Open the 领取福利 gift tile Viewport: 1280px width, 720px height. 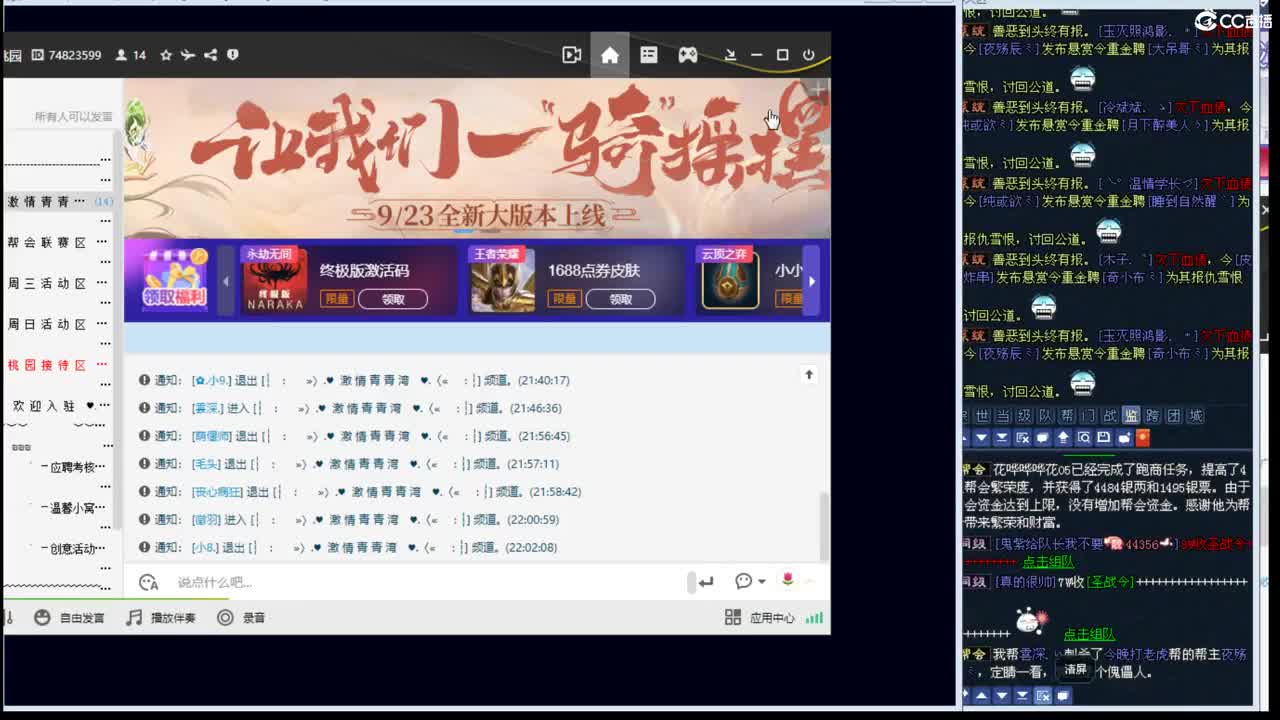(x=174, y=279)
